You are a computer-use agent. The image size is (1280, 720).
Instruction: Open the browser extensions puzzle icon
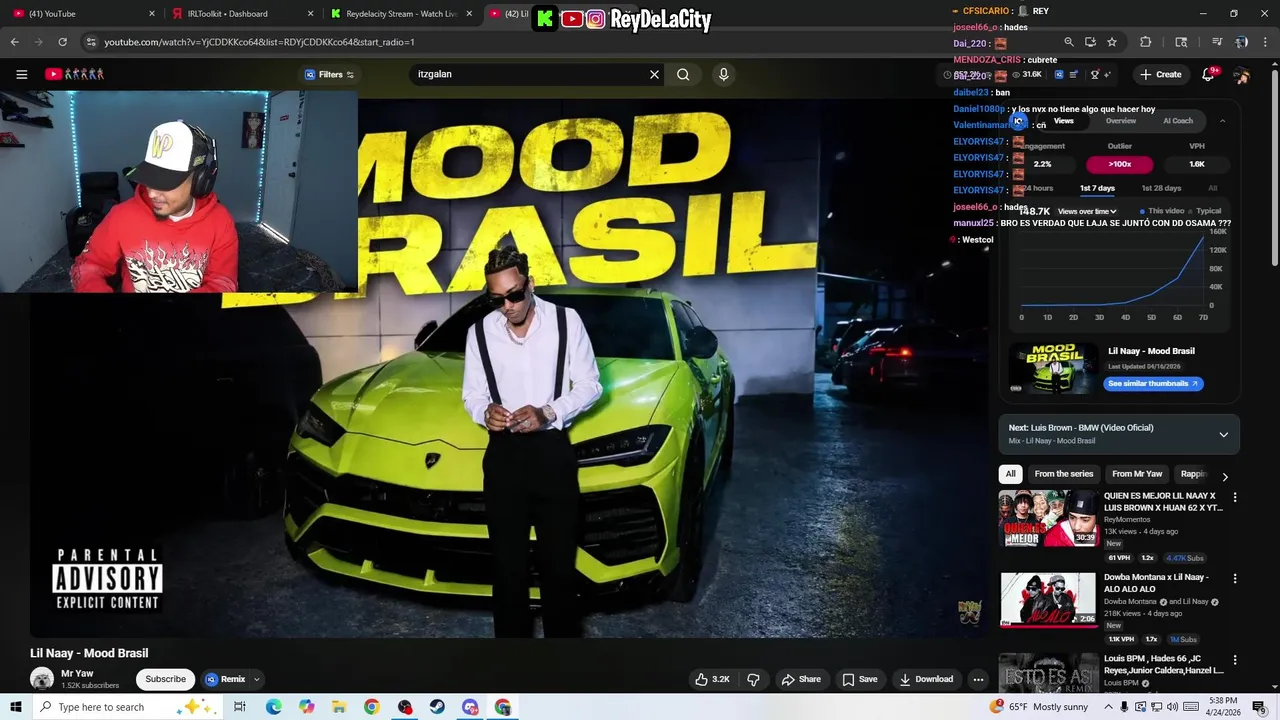[1146, 42]
